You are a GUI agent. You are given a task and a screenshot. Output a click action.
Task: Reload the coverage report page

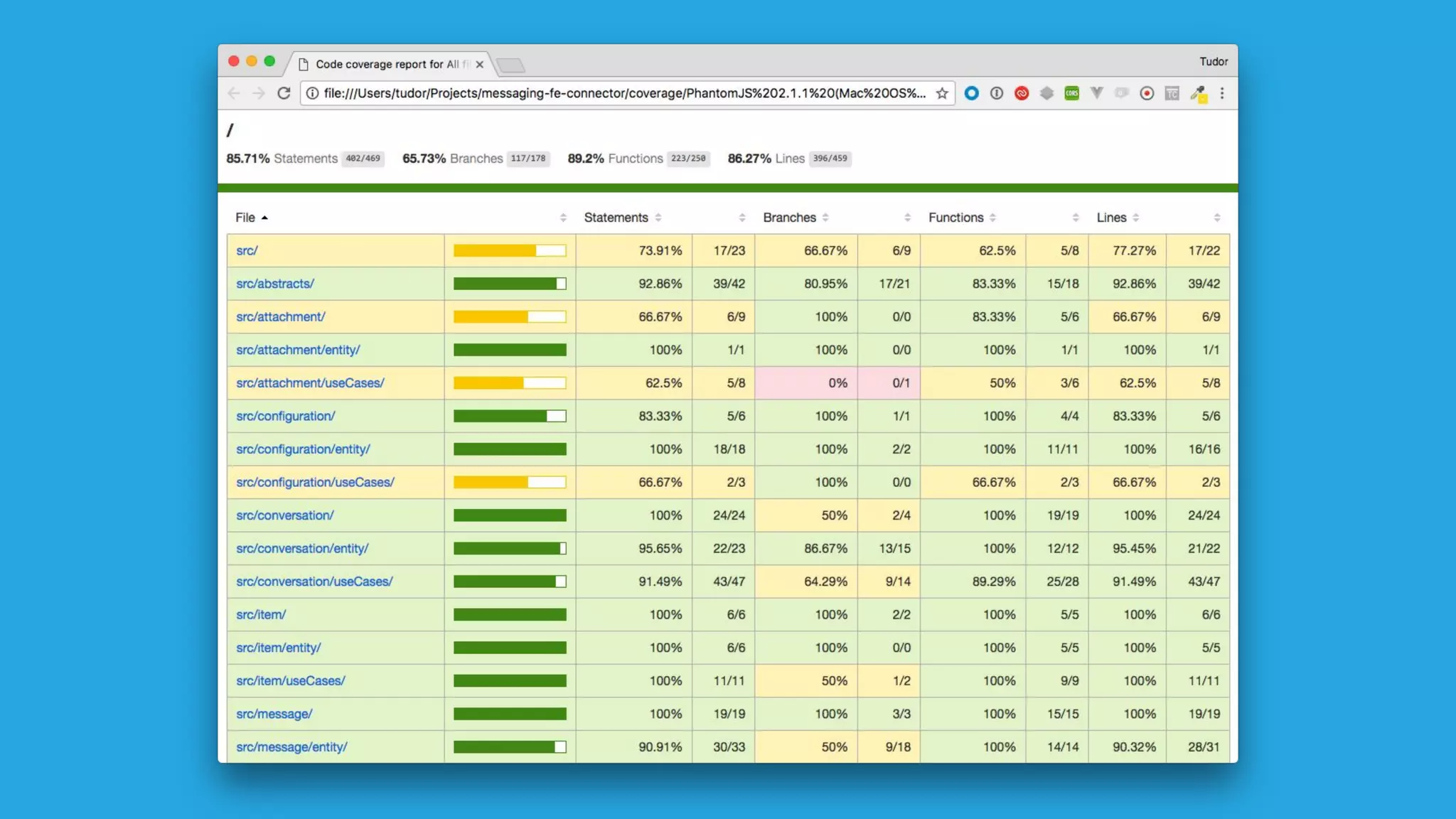point(284,93)
